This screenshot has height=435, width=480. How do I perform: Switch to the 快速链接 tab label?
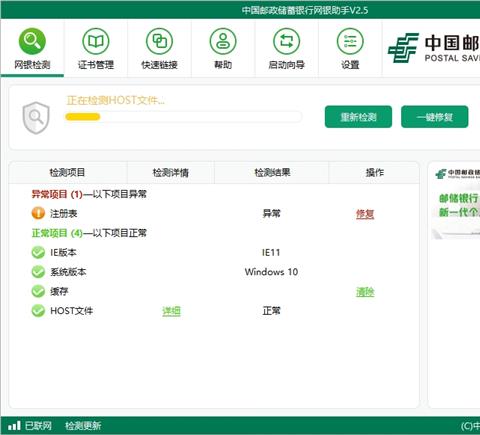point(159,65)
